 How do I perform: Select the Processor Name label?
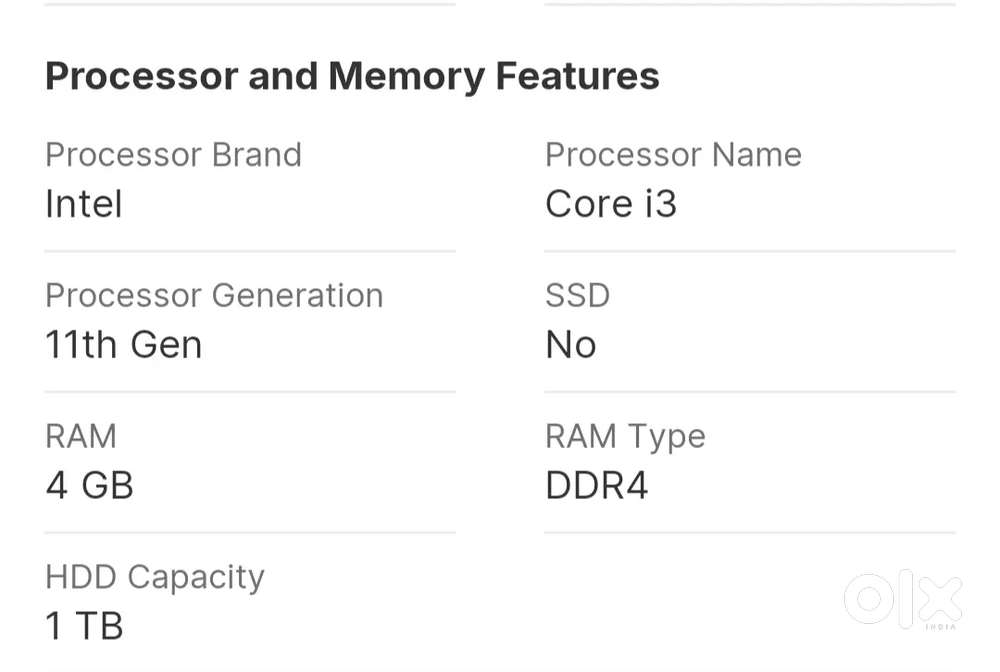click(x=673, y=155)
